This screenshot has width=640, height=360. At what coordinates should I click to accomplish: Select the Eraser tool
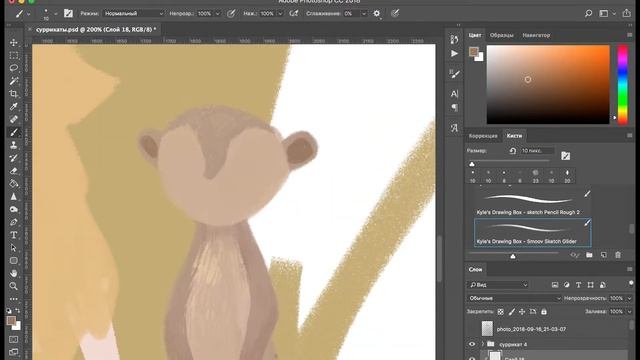point(13,171)
